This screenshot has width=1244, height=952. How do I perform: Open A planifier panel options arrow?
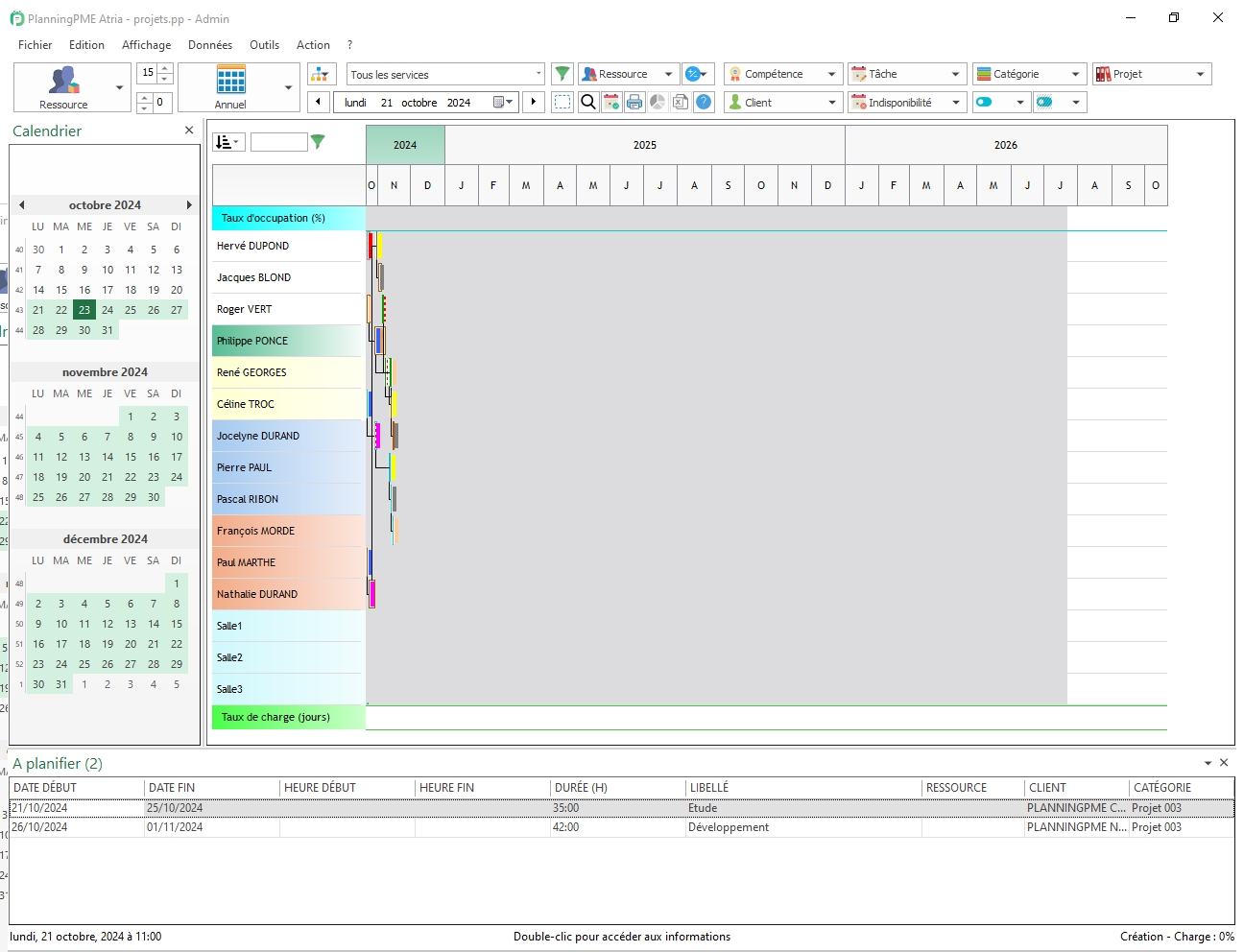pyautogui.click(x=1208, y=763)
